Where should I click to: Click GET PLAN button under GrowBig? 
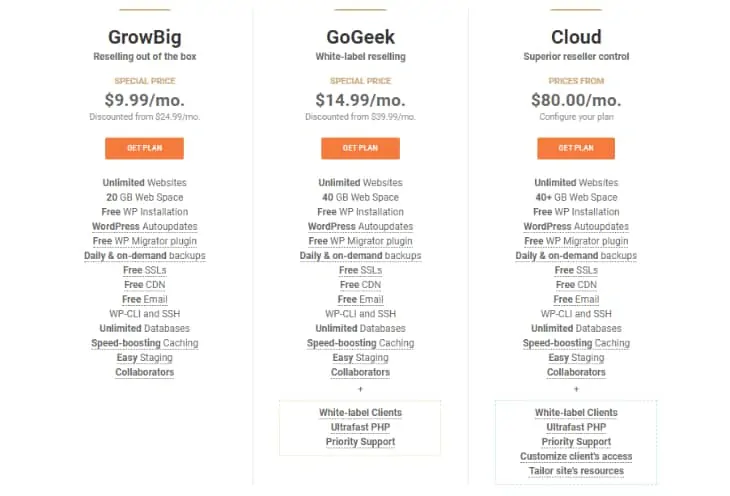click(144, 148)
